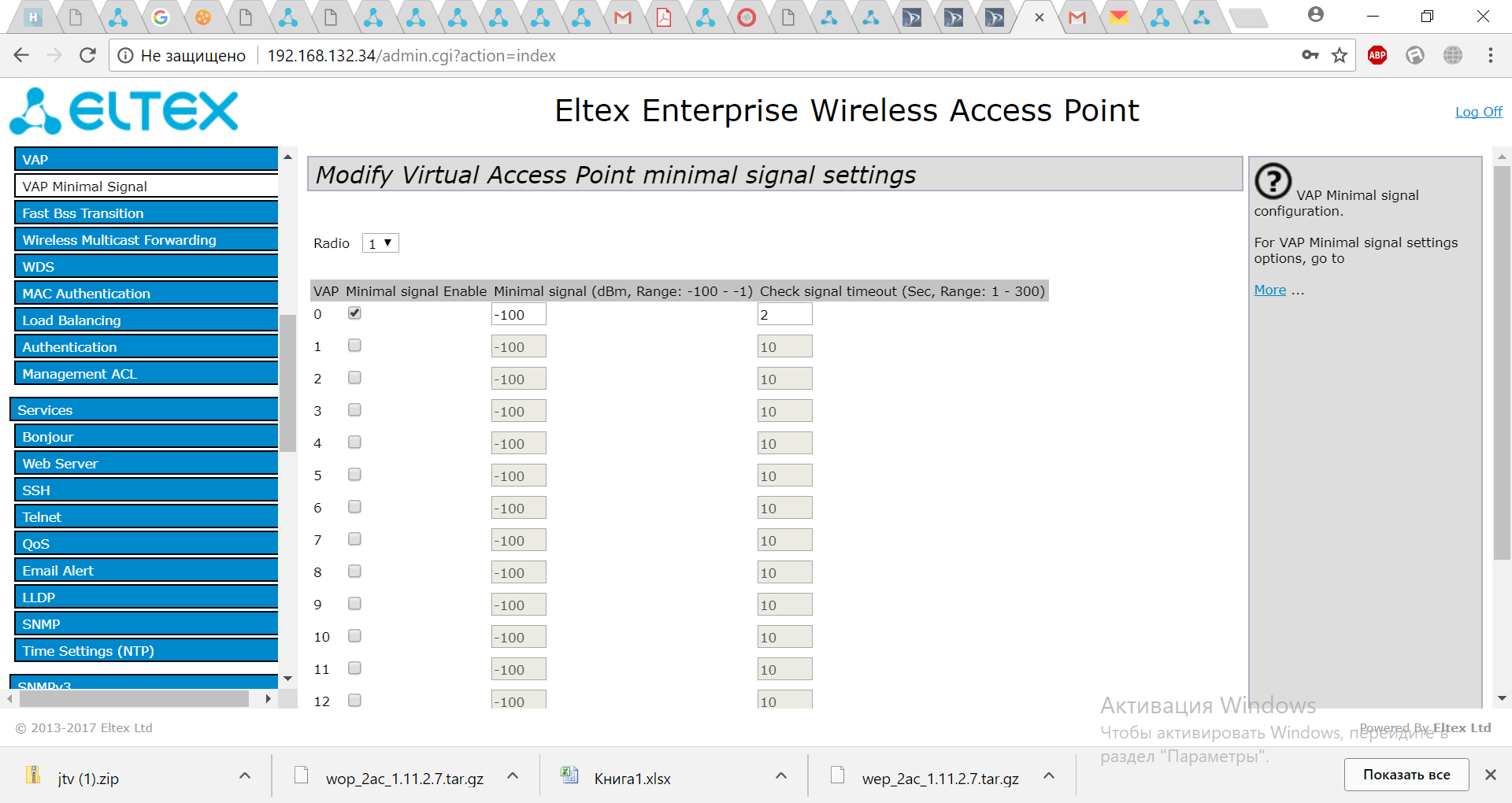This screenshot has width=1512, height=803.
Task: Open Management ACL page
Action: point(146,374)
